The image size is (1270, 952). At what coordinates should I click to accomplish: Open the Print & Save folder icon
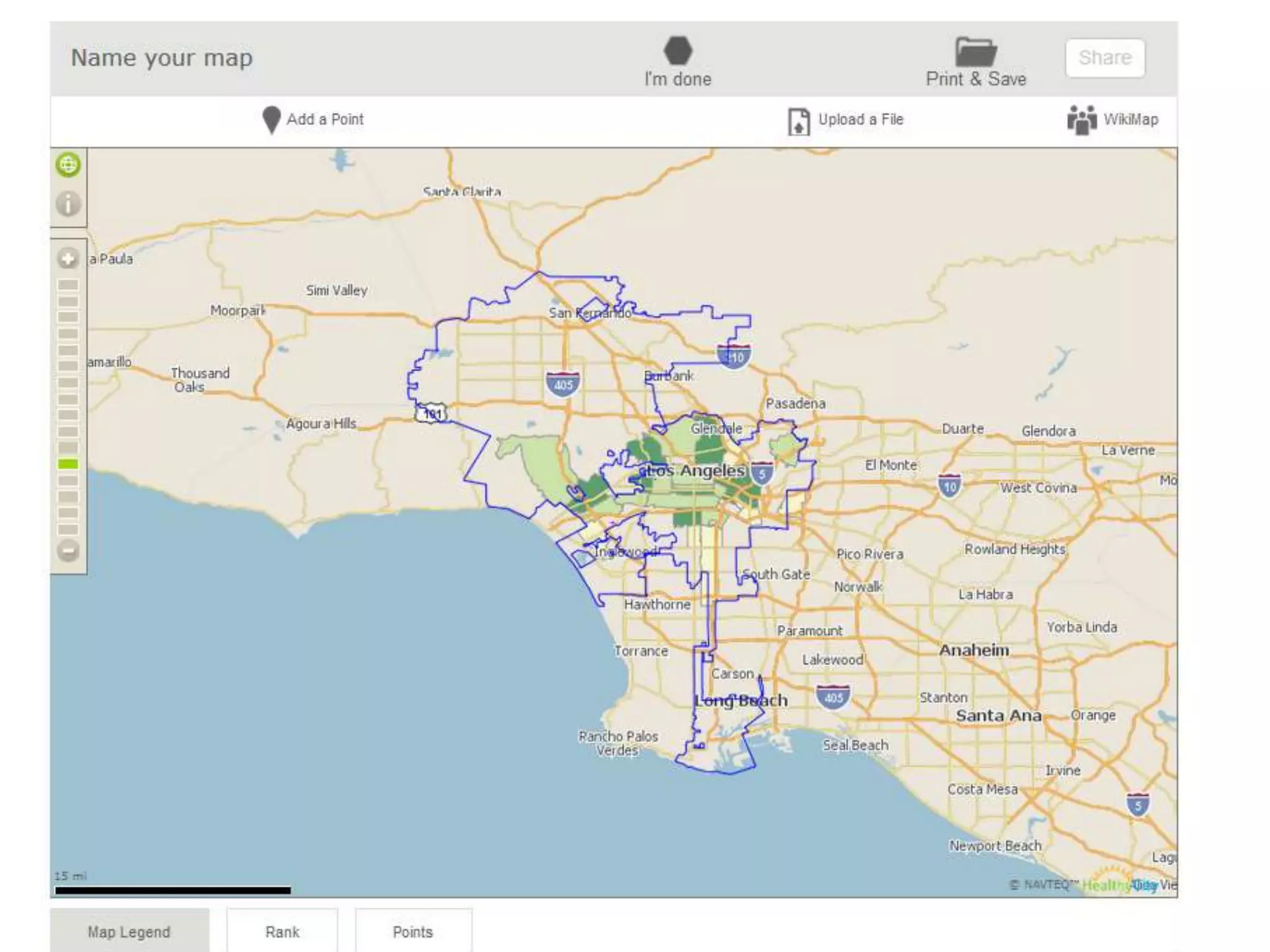coord(975,52)
